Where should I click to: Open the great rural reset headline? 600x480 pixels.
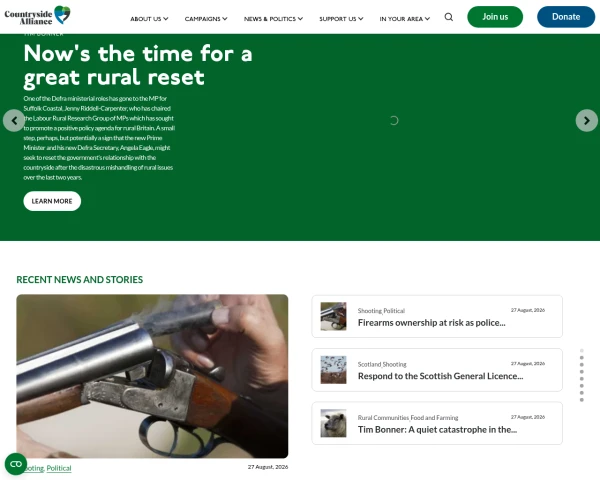pos(138,65)
